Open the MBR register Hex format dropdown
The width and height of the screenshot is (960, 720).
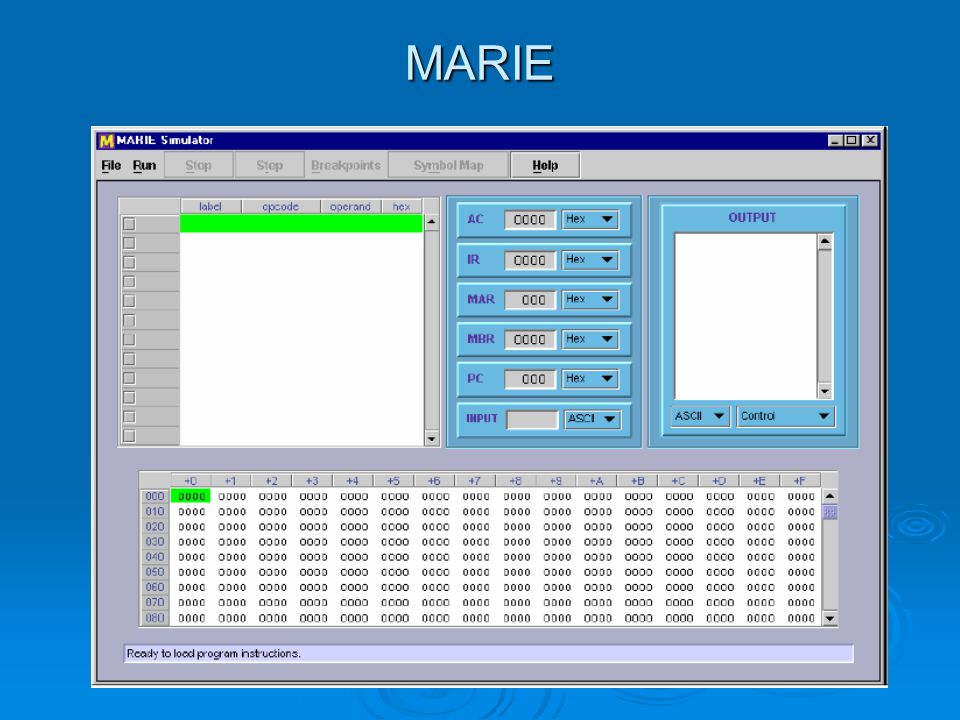click(x=590, y=339)
